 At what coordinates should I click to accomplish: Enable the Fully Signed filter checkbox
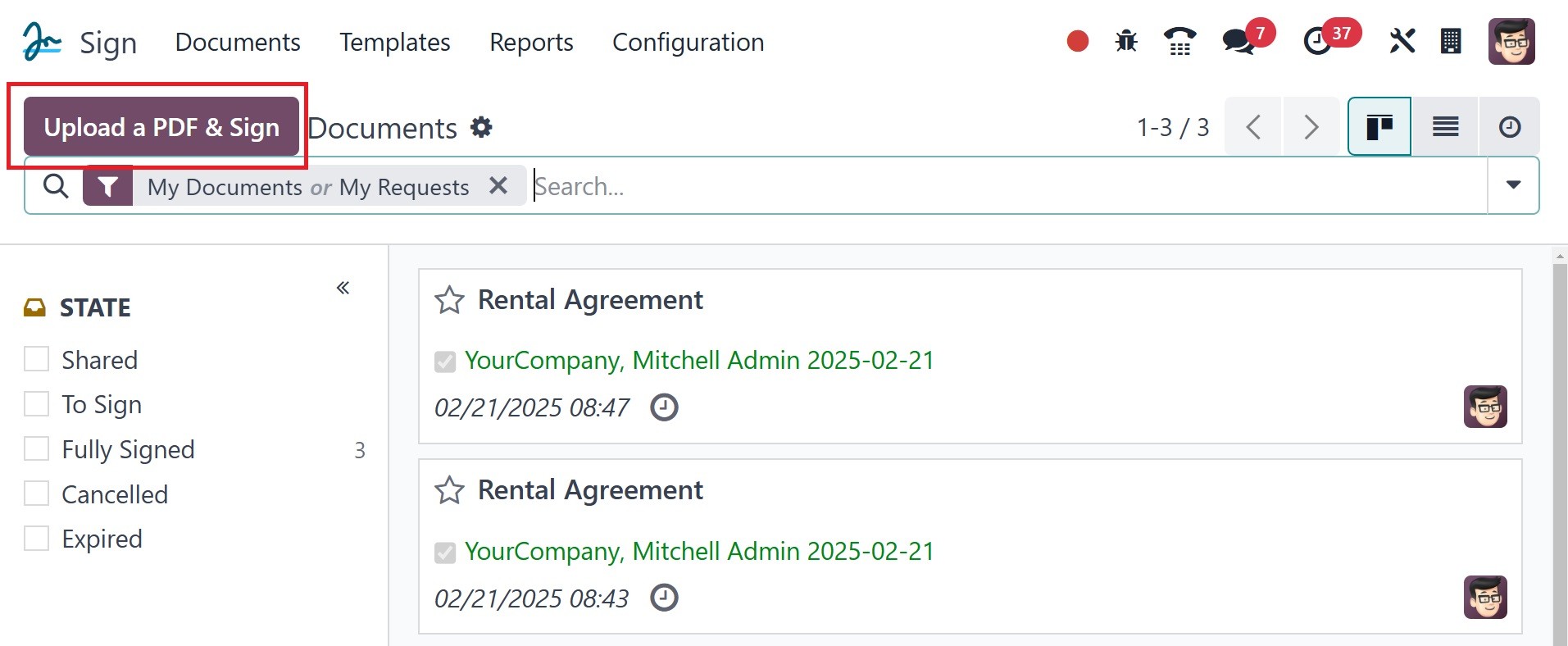pos(36,448)
